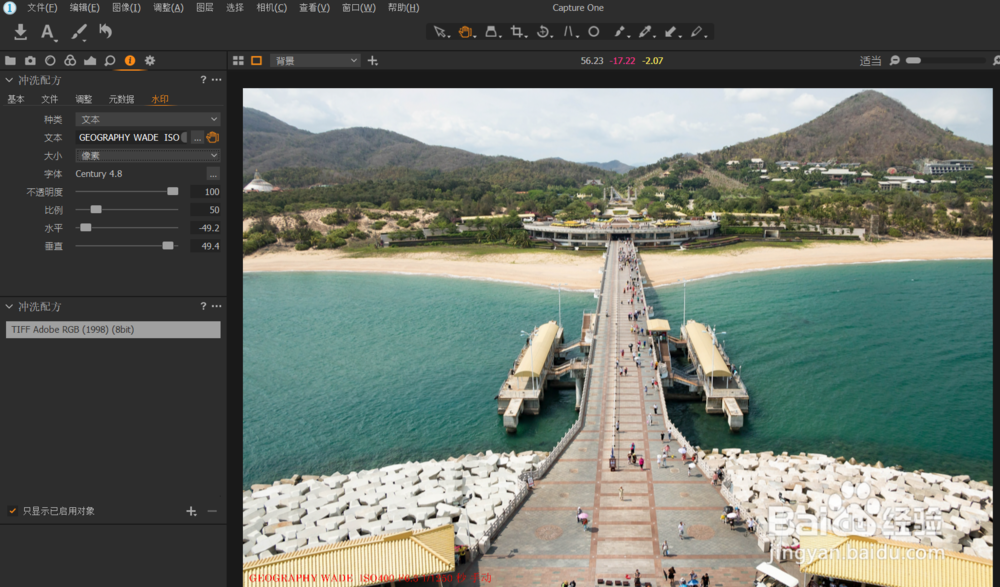Add new recipe with plus button
Image resolution: width=1000 pixels, height=587 pixels.
click(191, 511)
